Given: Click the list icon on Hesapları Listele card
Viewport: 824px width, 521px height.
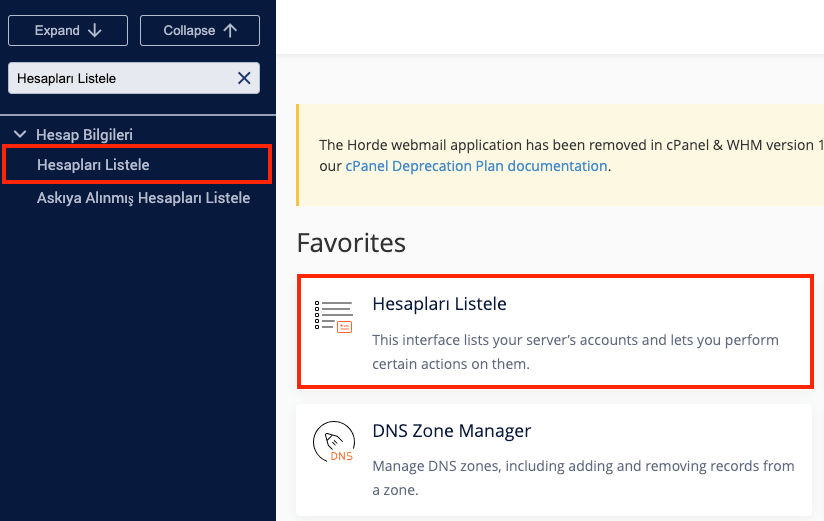Looking at the screenshot, I should (333, 316).
